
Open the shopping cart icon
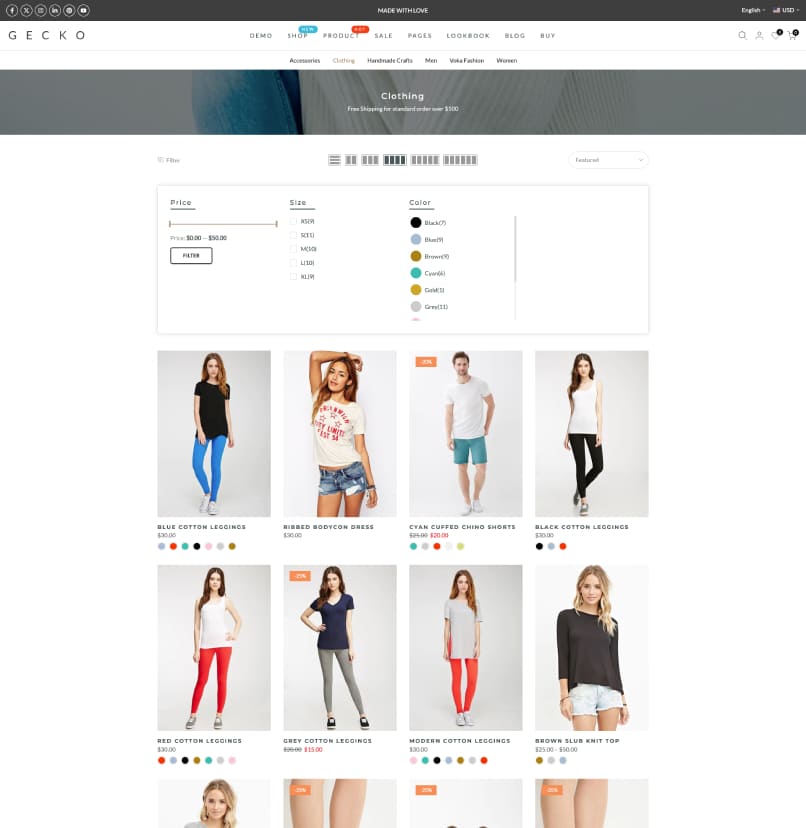click(x=792, y=35)
